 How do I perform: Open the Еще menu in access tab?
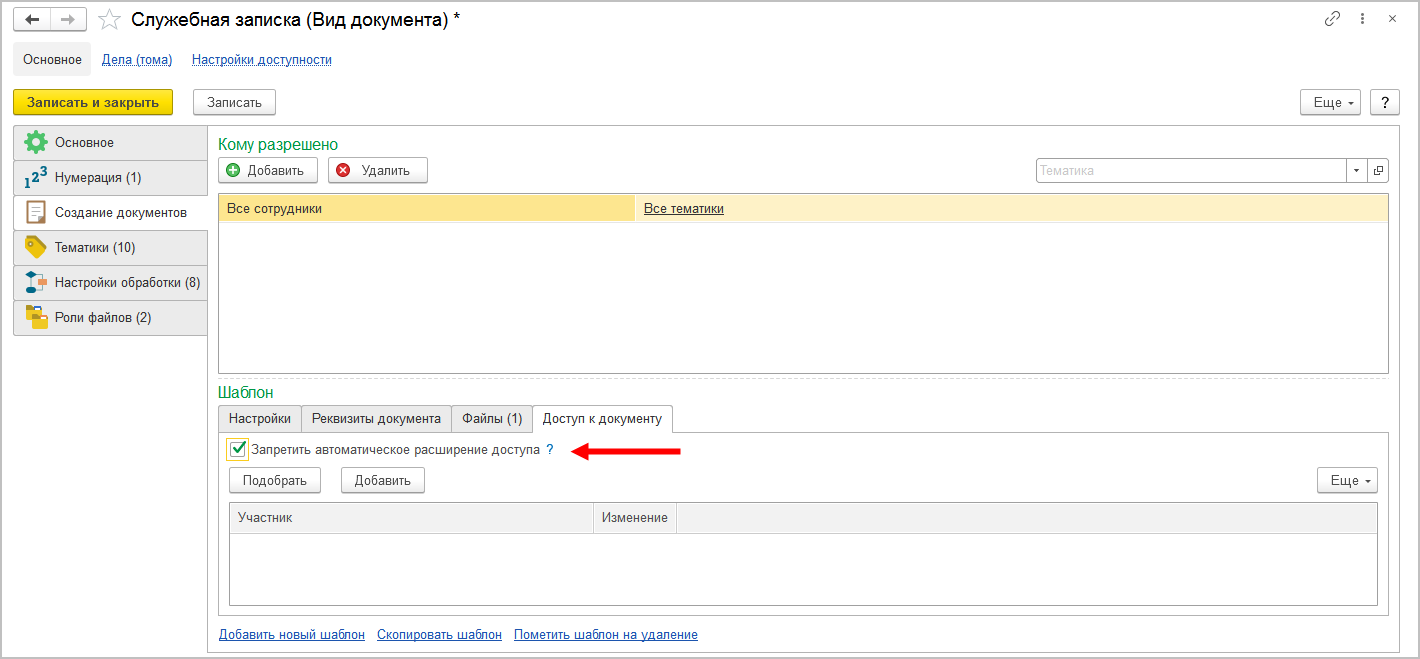pyautogui.click(x=1347, y=481)
